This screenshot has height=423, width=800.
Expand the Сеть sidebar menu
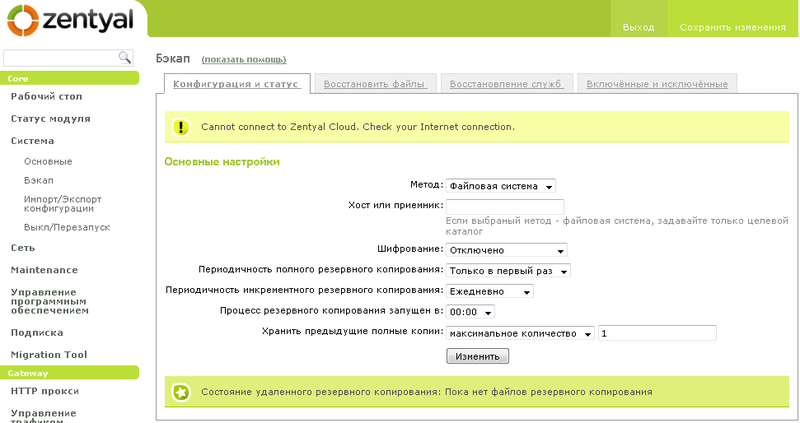pyautogui.click(x=23, y=248)
